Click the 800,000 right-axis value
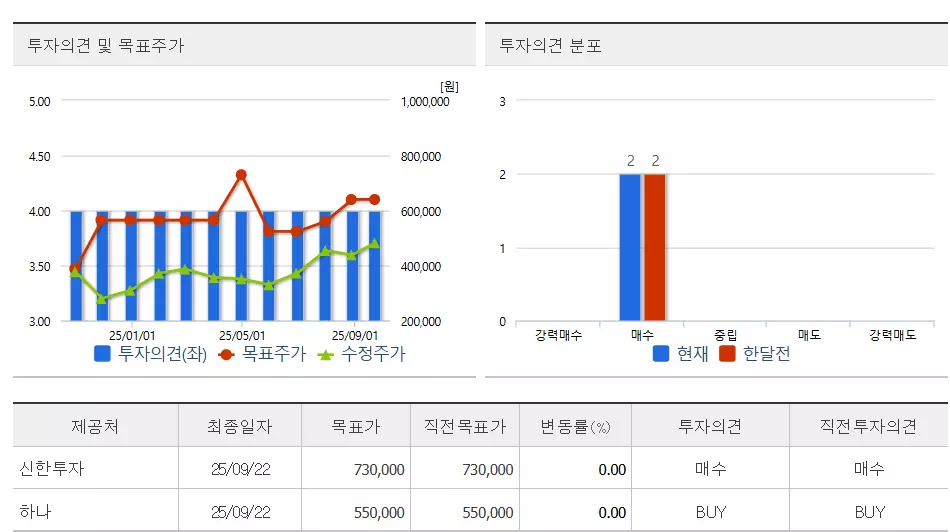The height and width of the screenshot is (532, 950). (x=421, y=156)
